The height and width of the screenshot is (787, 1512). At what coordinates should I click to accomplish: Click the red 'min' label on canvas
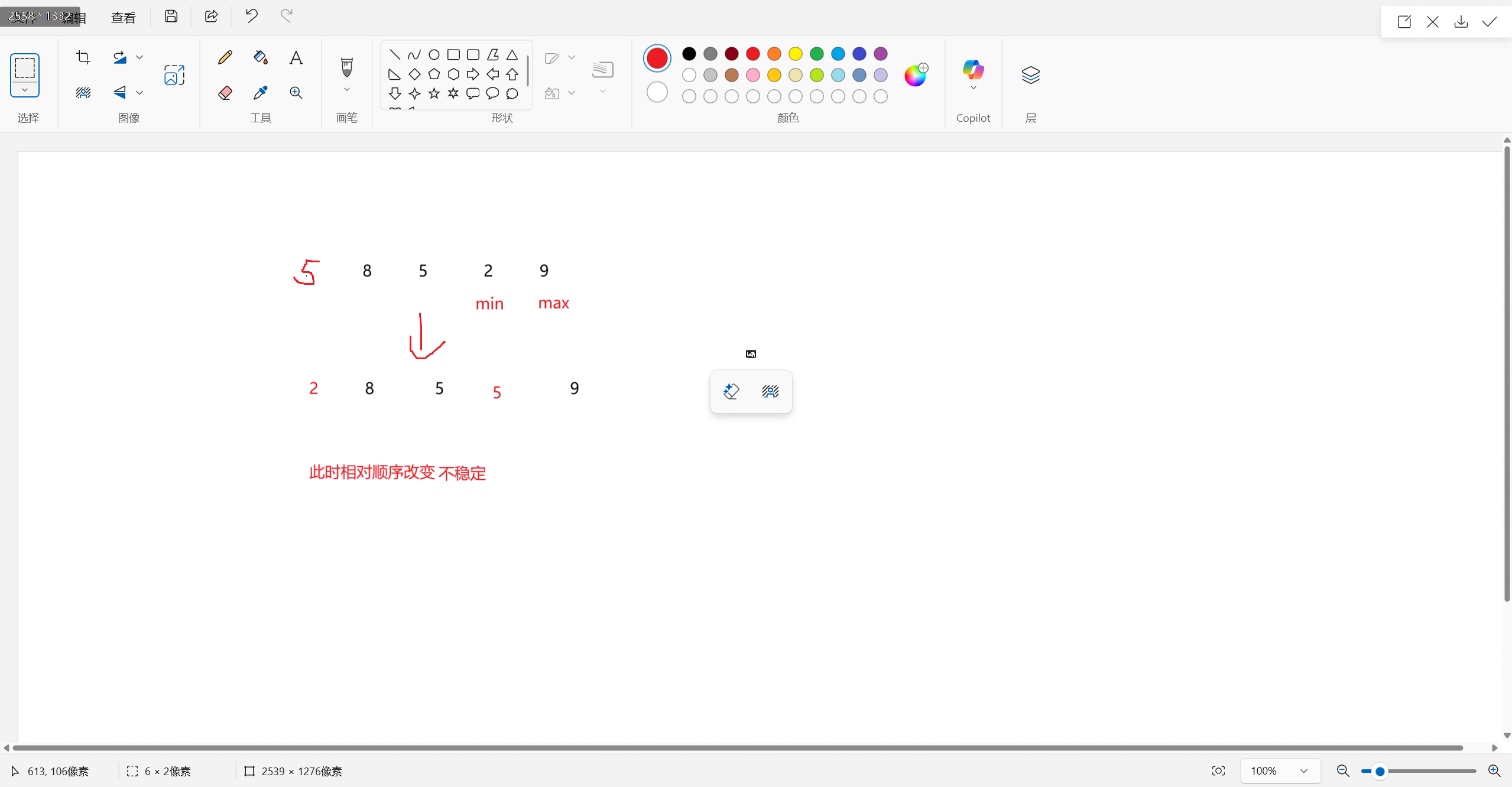(489, 304)
